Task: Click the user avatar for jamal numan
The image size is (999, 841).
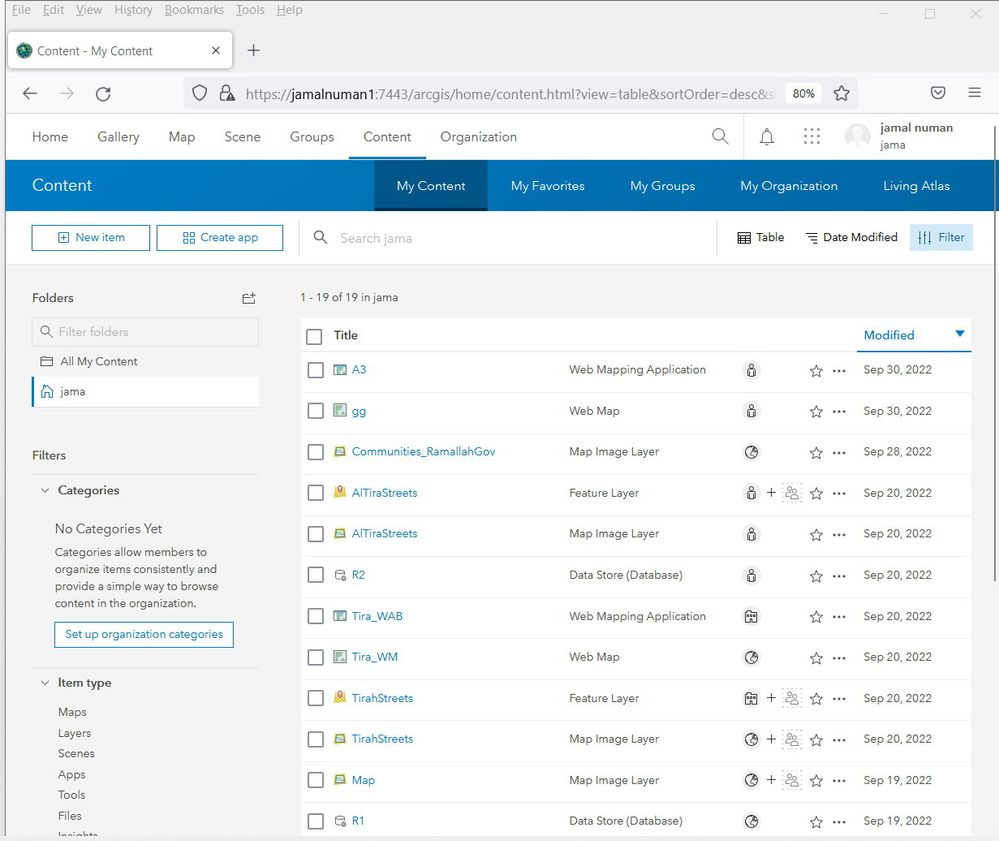Action: click(858, 136)
